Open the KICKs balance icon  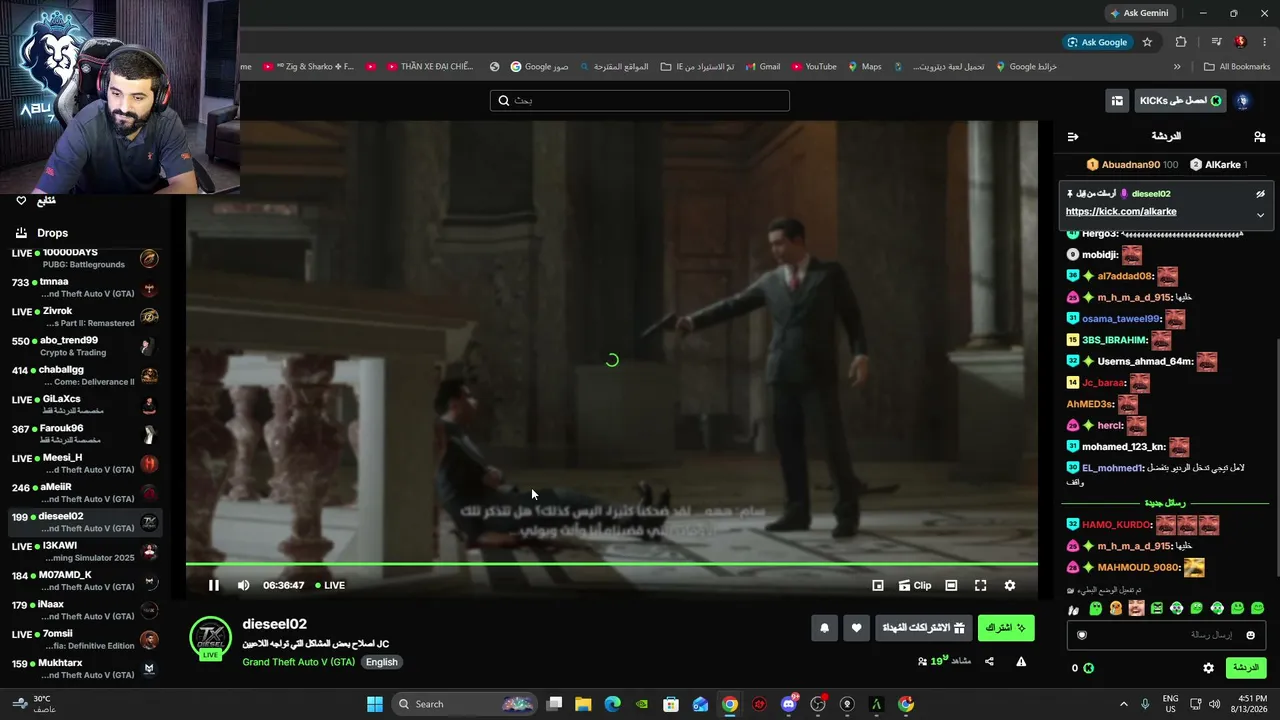(1088, 668)
